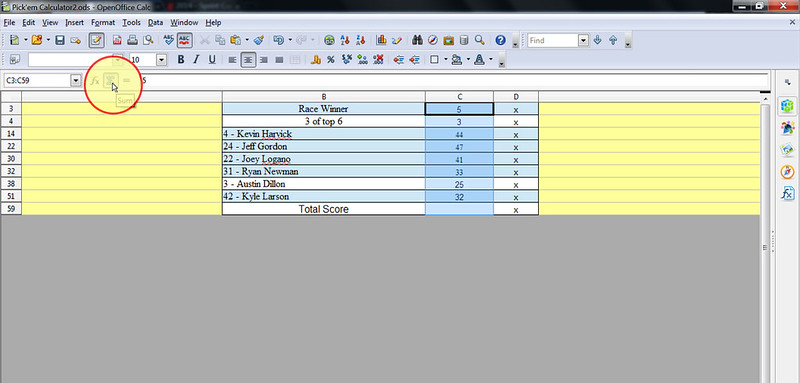The width and height of the screenshot is (800, 383).
Task: Export directly as PDF
Action: click(117, 40)
